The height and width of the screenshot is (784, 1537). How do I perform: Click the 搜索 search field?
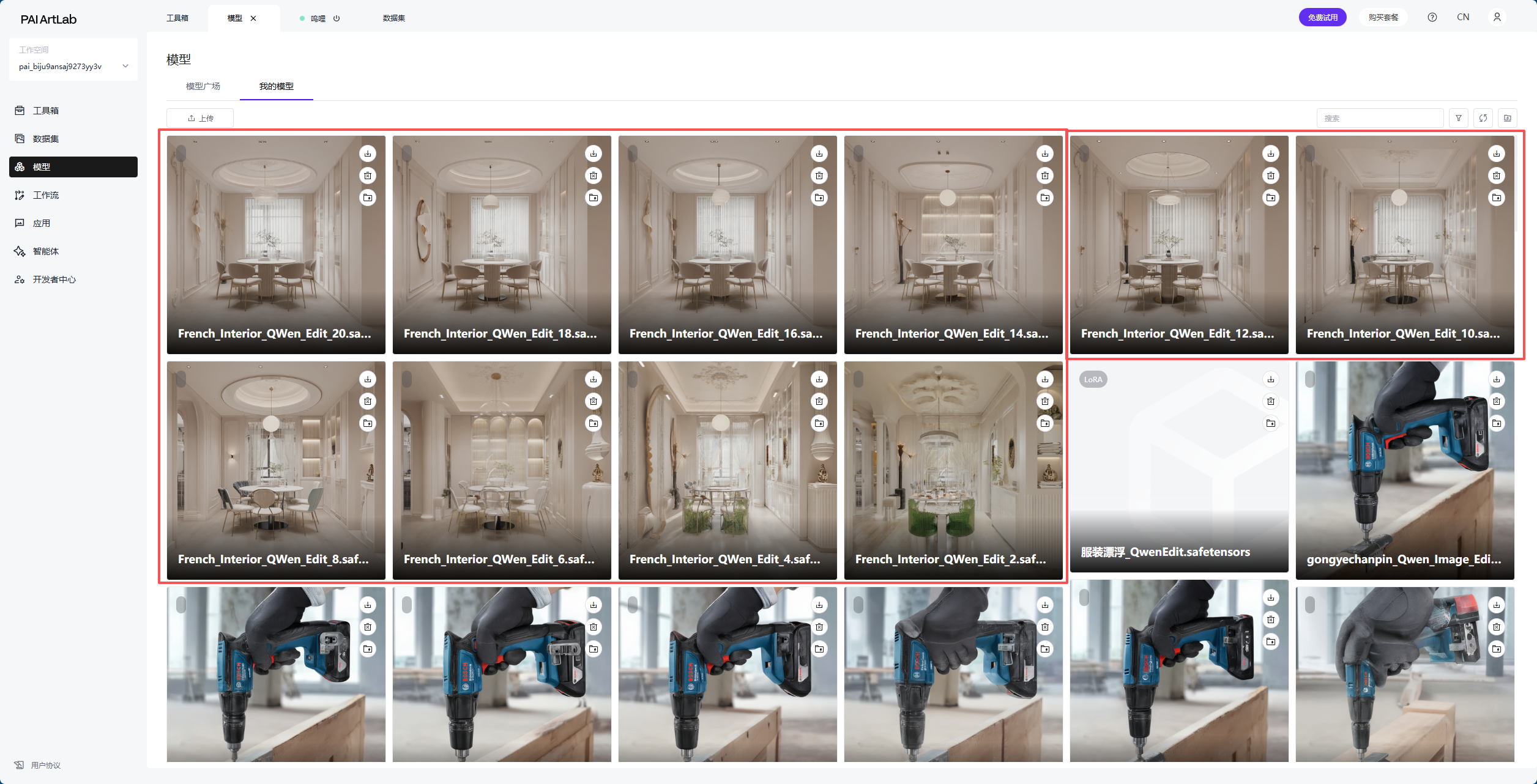click(1380, 118)
